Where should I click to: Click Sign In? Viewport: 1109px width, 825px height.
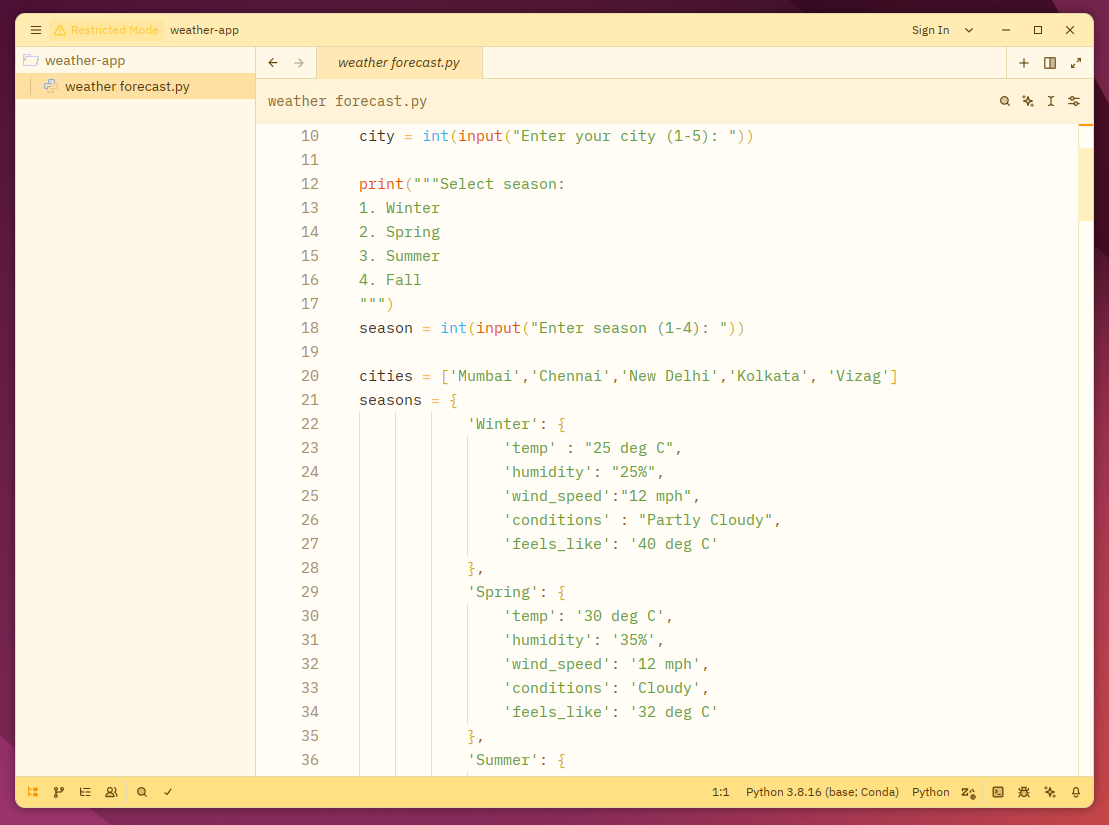point(930,30)
